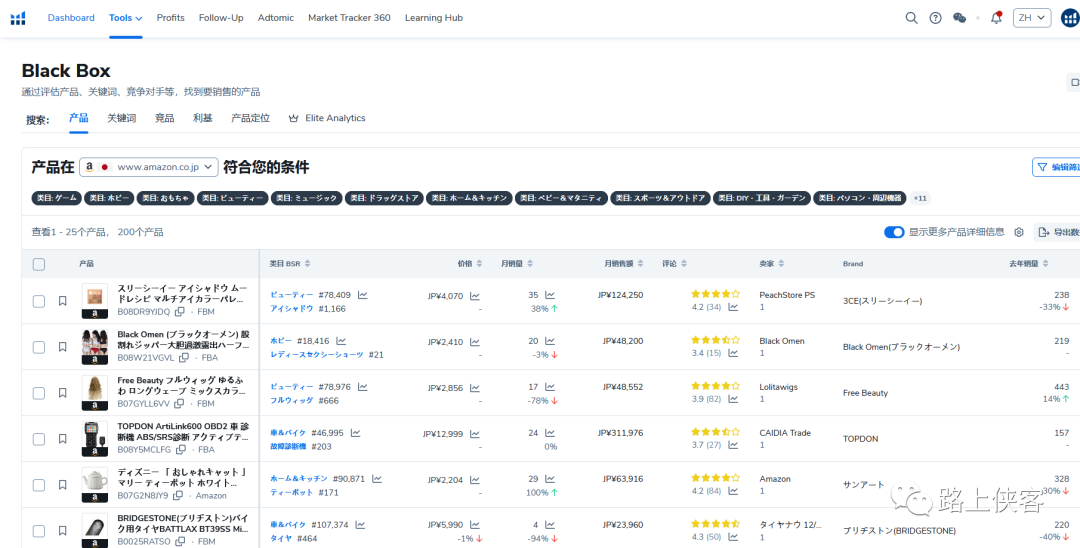Check the BRIDGESTONE tire row checkbox
The image size is (1080, 548).
tap(39, 531)
